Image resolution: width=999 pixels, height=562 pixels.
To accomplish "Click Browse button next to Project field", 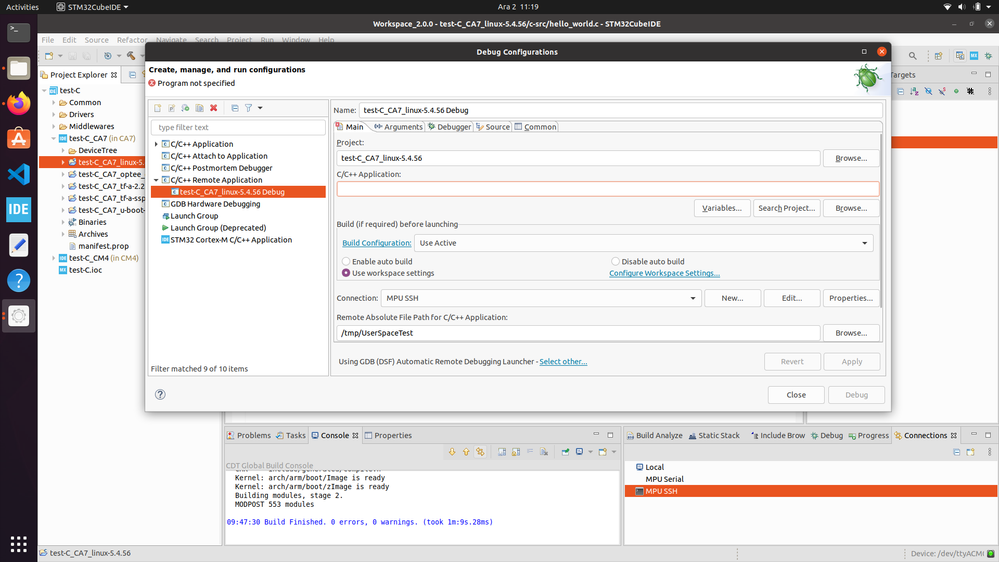I will point(851,158).
